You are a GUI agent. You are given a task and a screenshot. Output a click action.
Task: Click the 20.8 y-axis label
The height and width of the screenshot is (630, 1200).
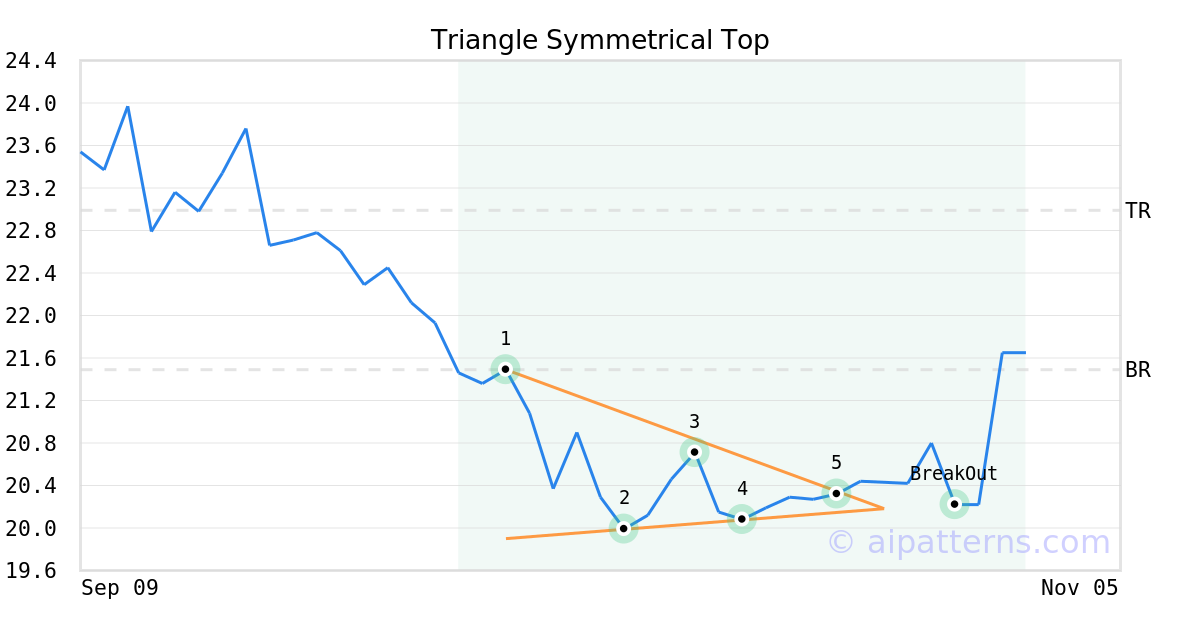(x=30, y=443)
